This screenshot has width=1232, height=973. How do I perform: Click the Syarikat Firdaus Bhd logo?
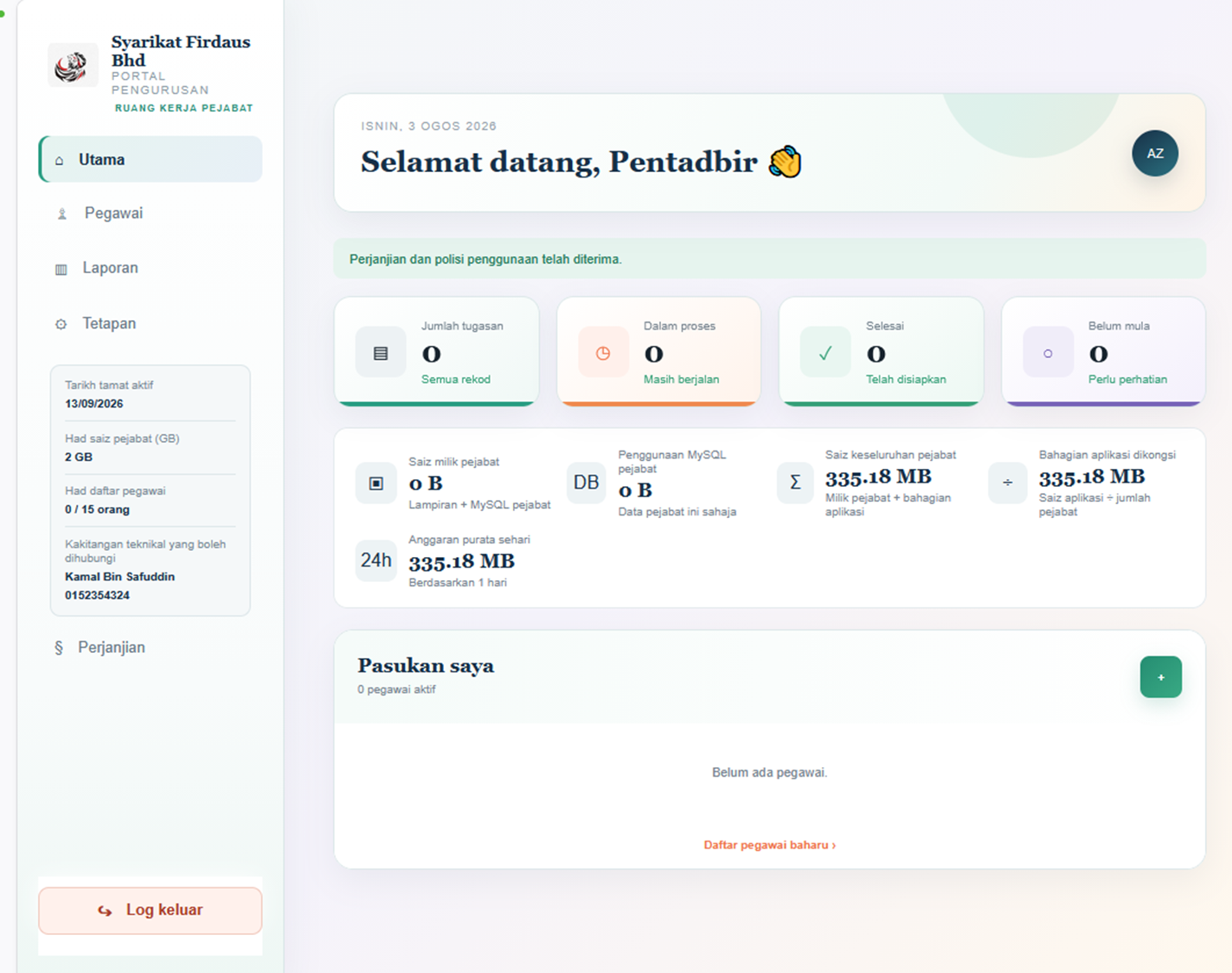[x=72, y=65]
